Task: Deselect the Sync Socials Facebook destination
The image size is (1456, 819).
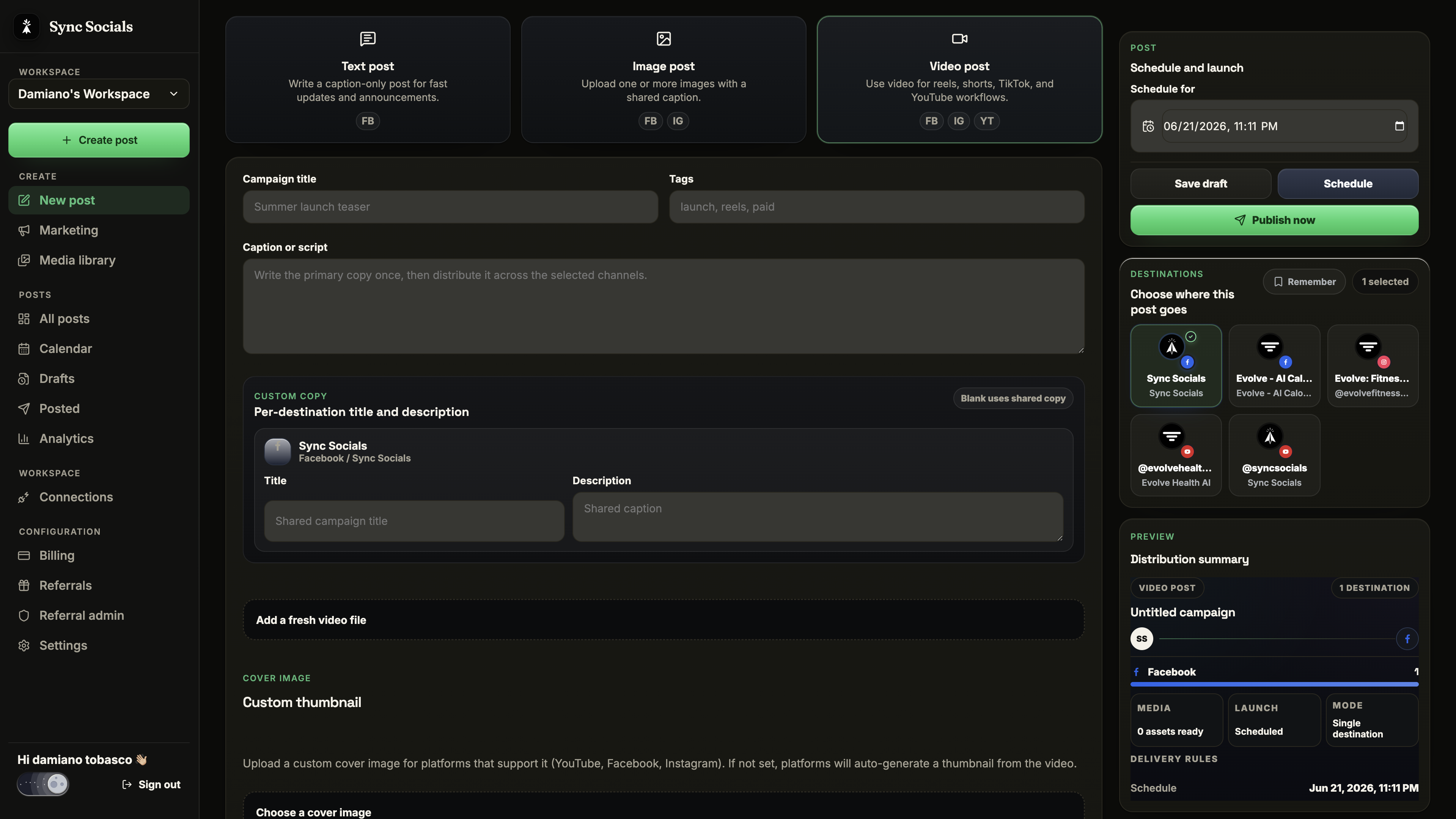Action: 1176,366
